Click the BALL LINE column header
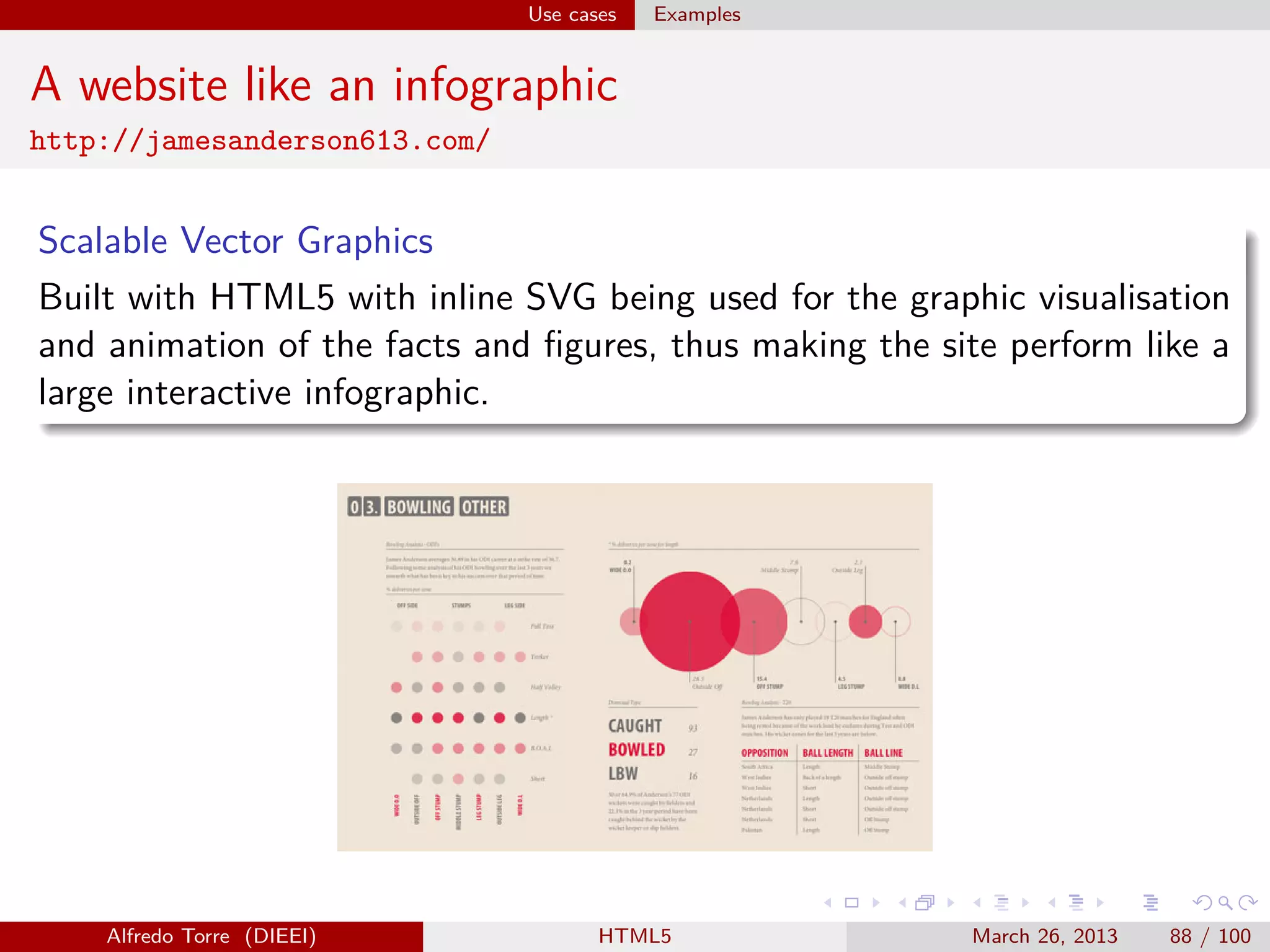The image size is (1270, 952). click(883, 753)
